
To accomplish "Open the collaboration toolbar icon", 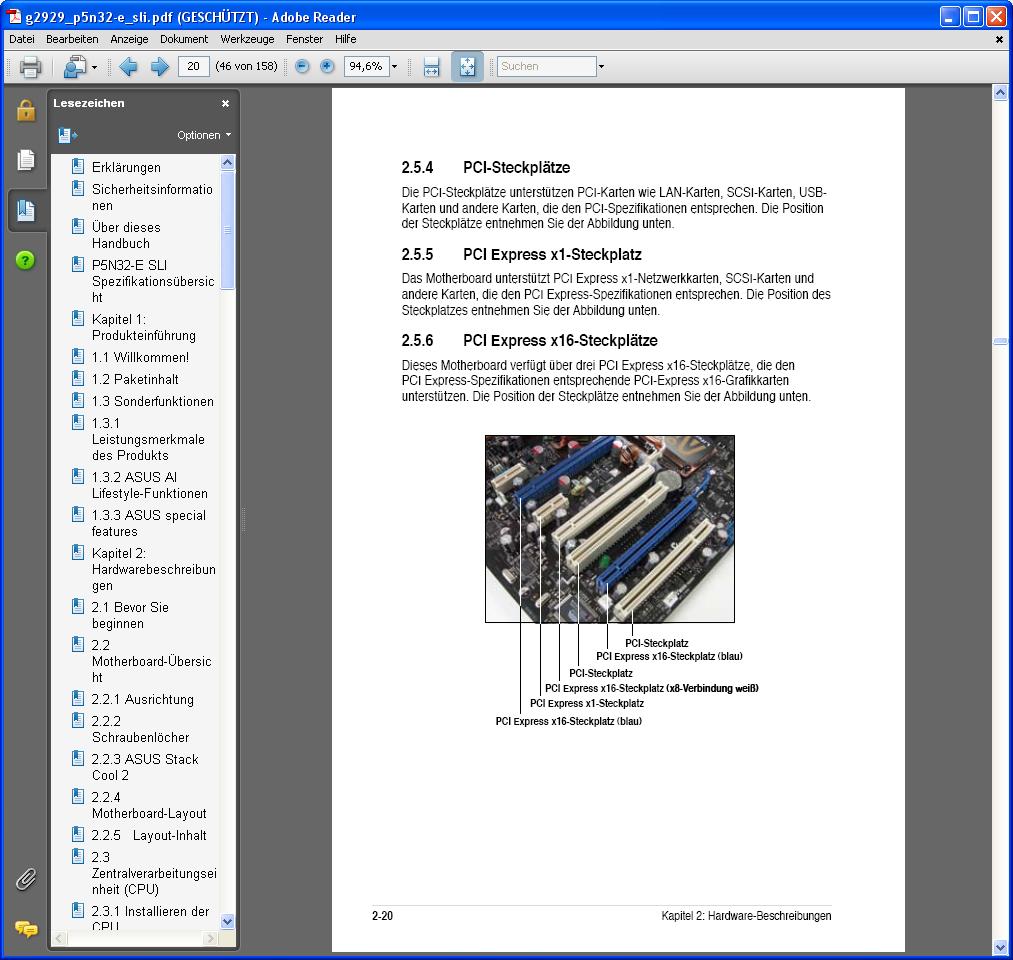I will pyautogui.click(x=75, y=67).
